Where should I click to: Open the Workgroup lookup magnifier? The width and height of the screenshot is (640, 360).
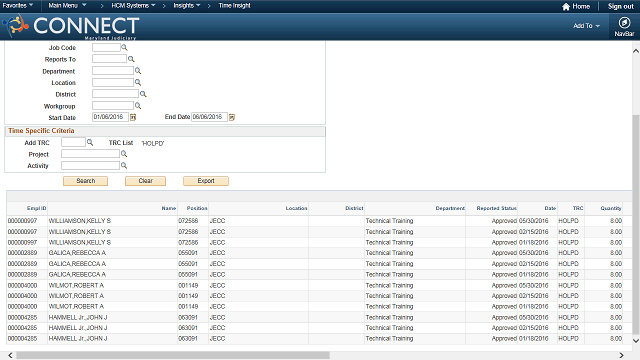coord(138,106)
